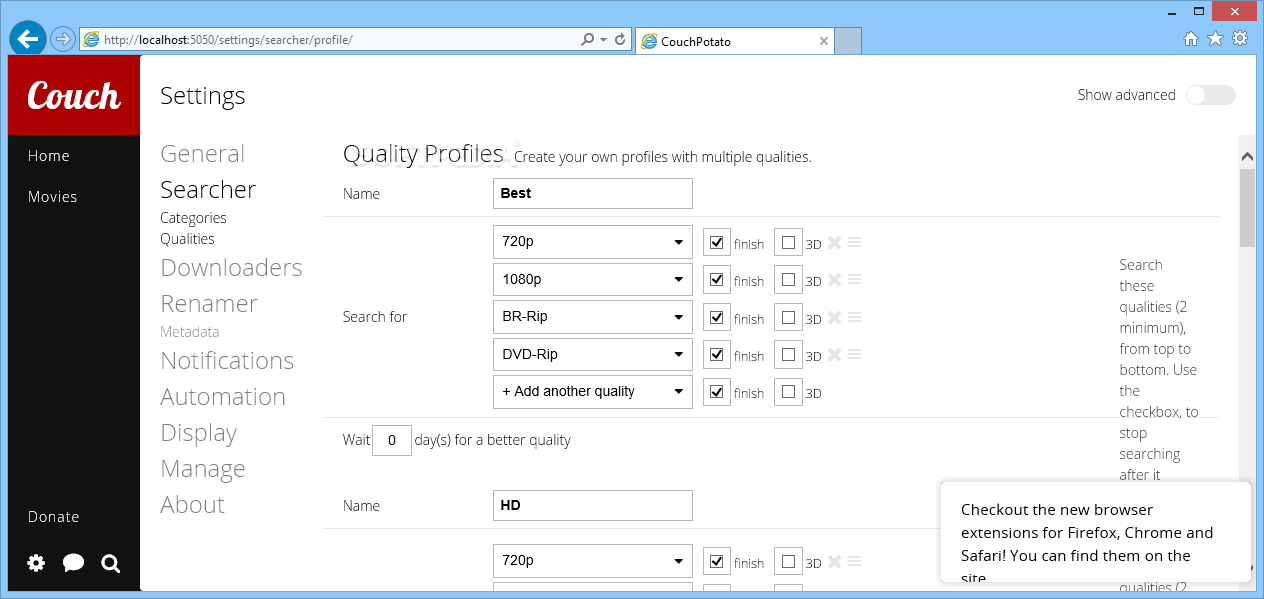Enable 3D on Add another quality row
Screen dimensions: 1264x599
coord(788,392)
